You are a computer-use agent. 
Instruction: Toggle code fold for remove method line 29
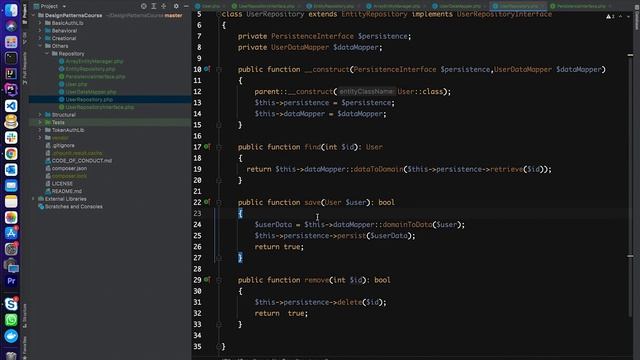pos(219,280)
